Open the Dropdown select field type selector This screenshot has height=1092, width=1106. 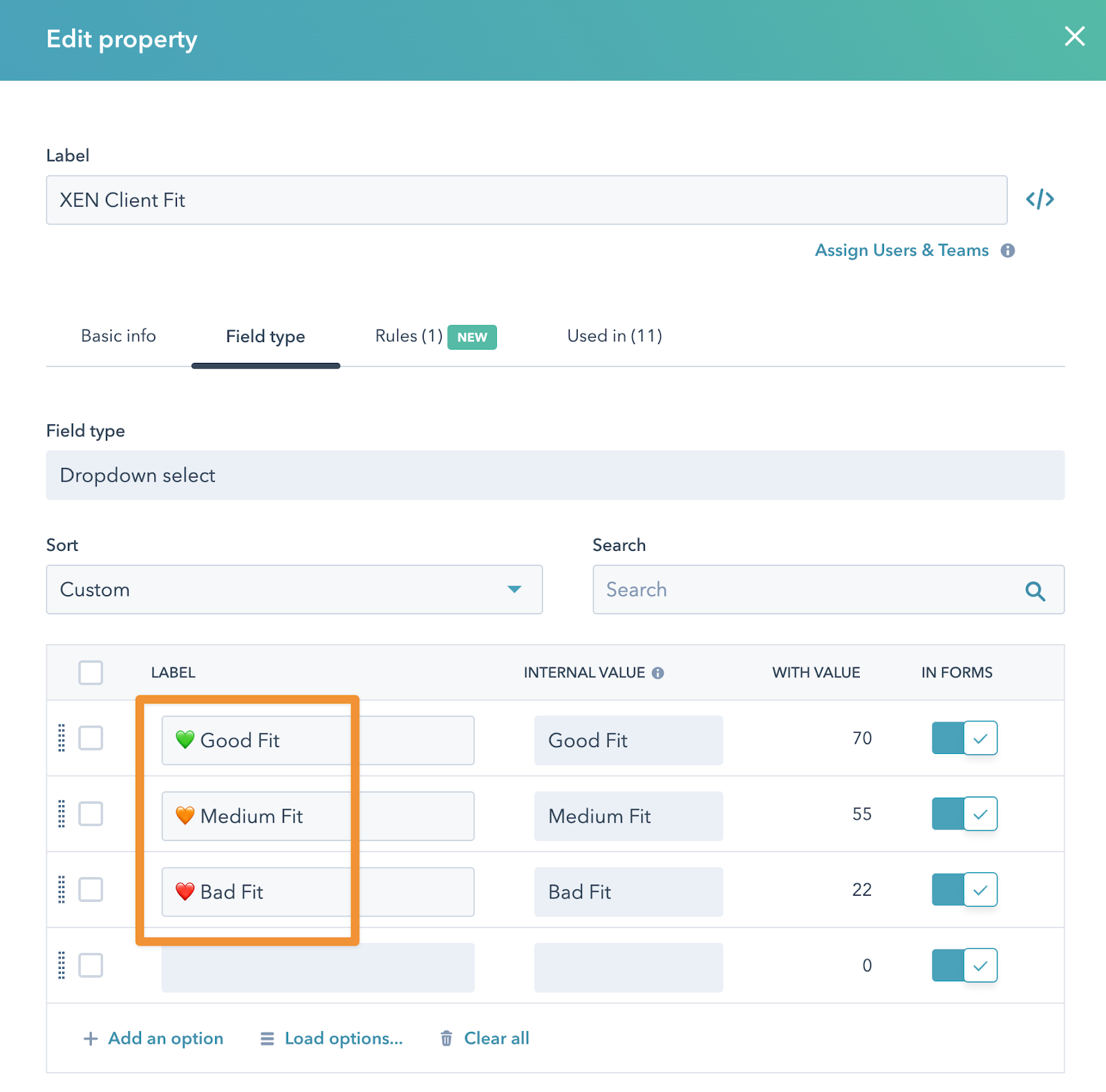(554, 476)
